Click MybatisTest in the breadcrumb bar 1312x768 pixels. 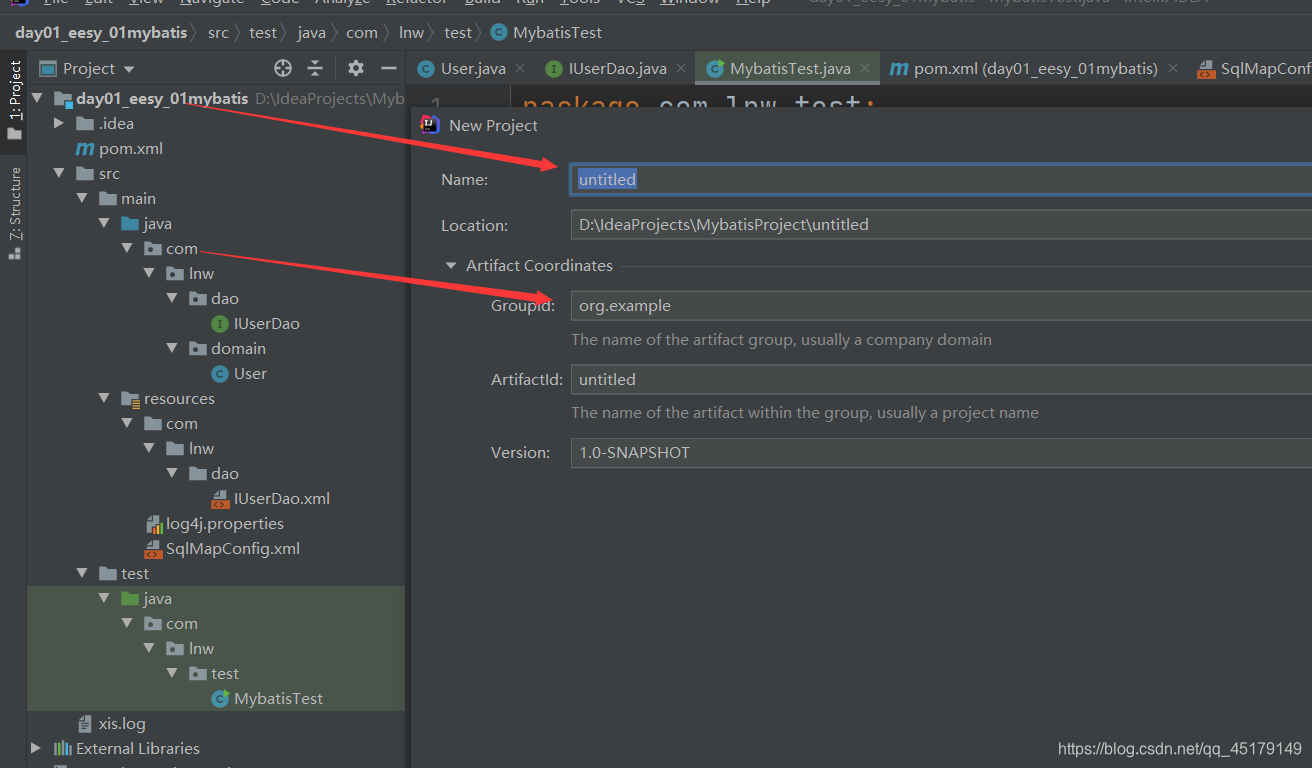point(557,32)
